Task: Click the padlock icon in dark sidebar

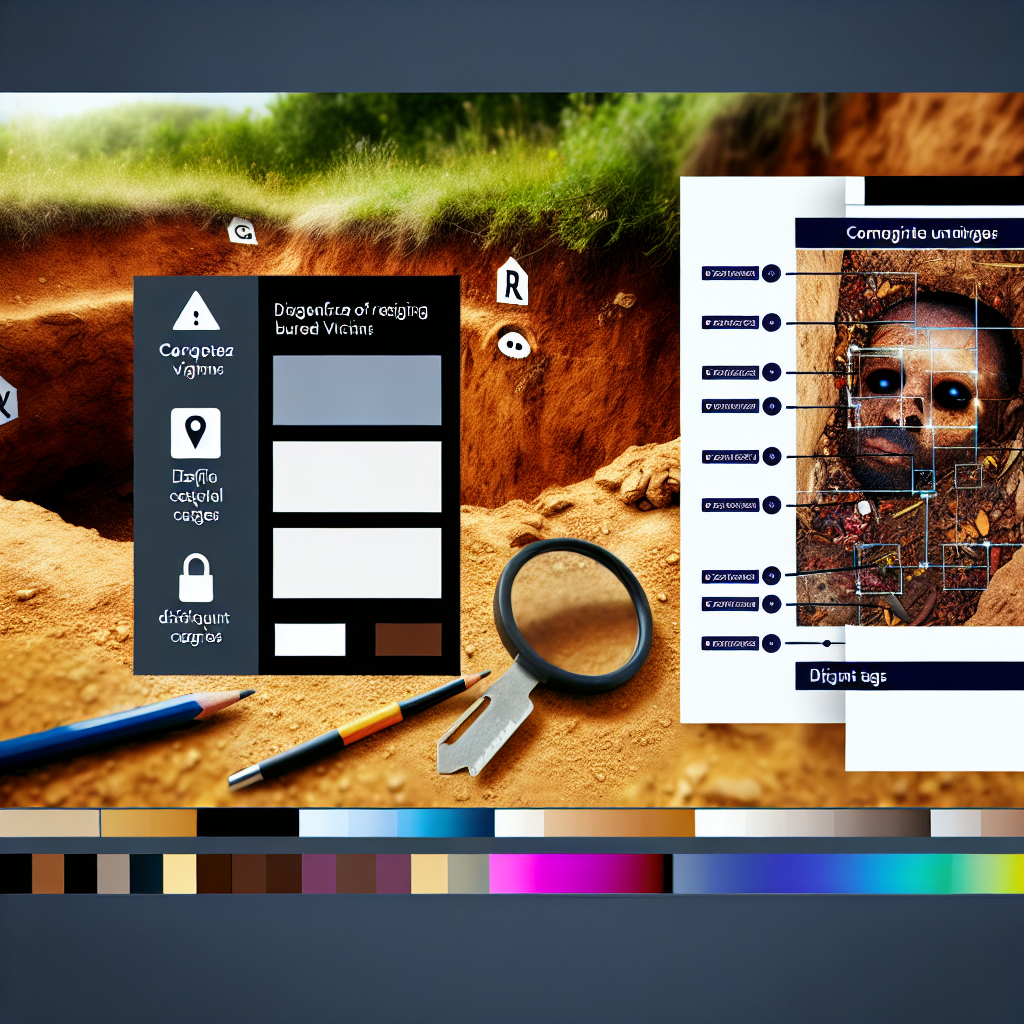Action: [x=195, y=578]
